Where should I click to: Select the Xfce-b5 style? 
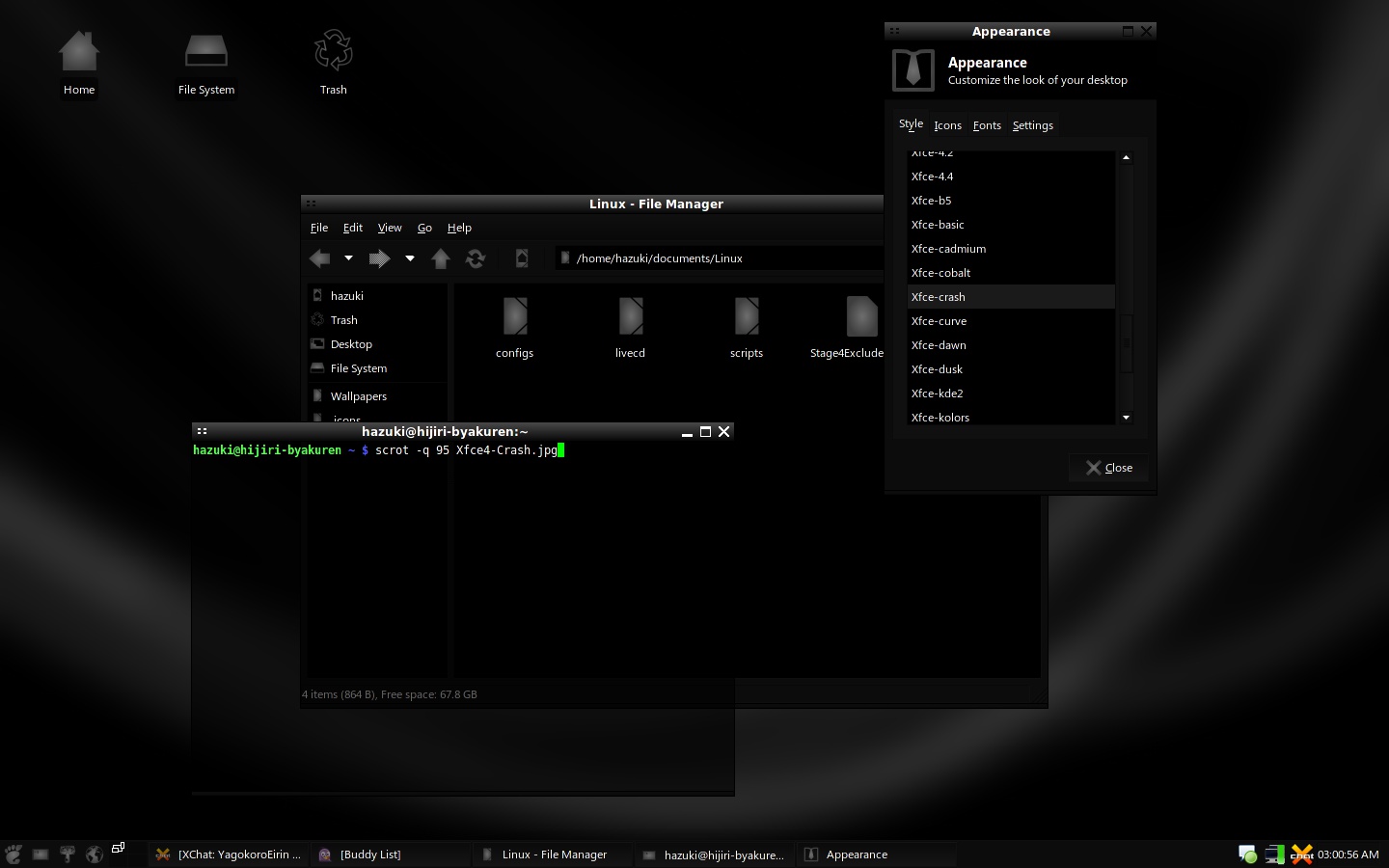(x=1011, y=201)
